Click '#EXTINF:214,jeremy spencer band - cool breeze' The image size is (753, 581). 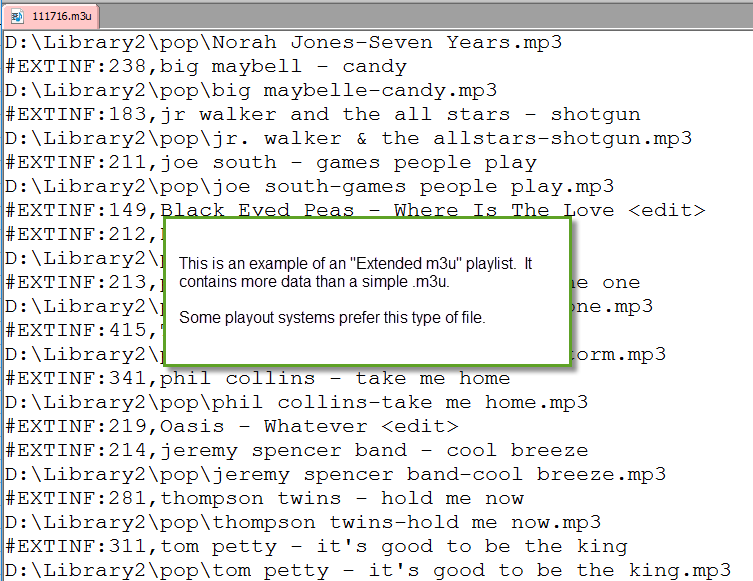pos(296,450)
